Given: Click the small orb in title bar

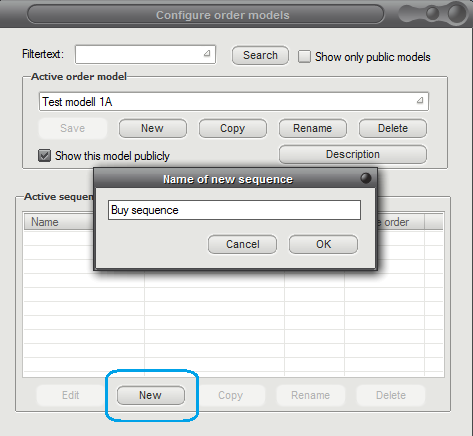Looking at the screenshot, I should (432, 13).
